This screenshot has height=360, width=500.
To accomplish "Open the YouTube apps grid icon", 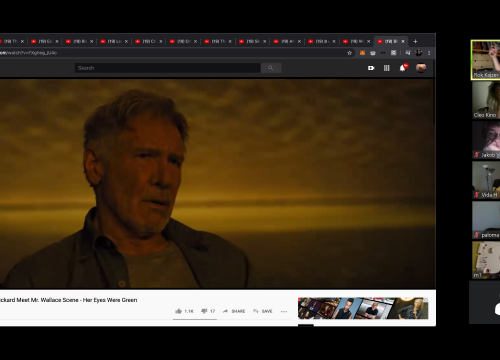I will click(x=387, y=68).
